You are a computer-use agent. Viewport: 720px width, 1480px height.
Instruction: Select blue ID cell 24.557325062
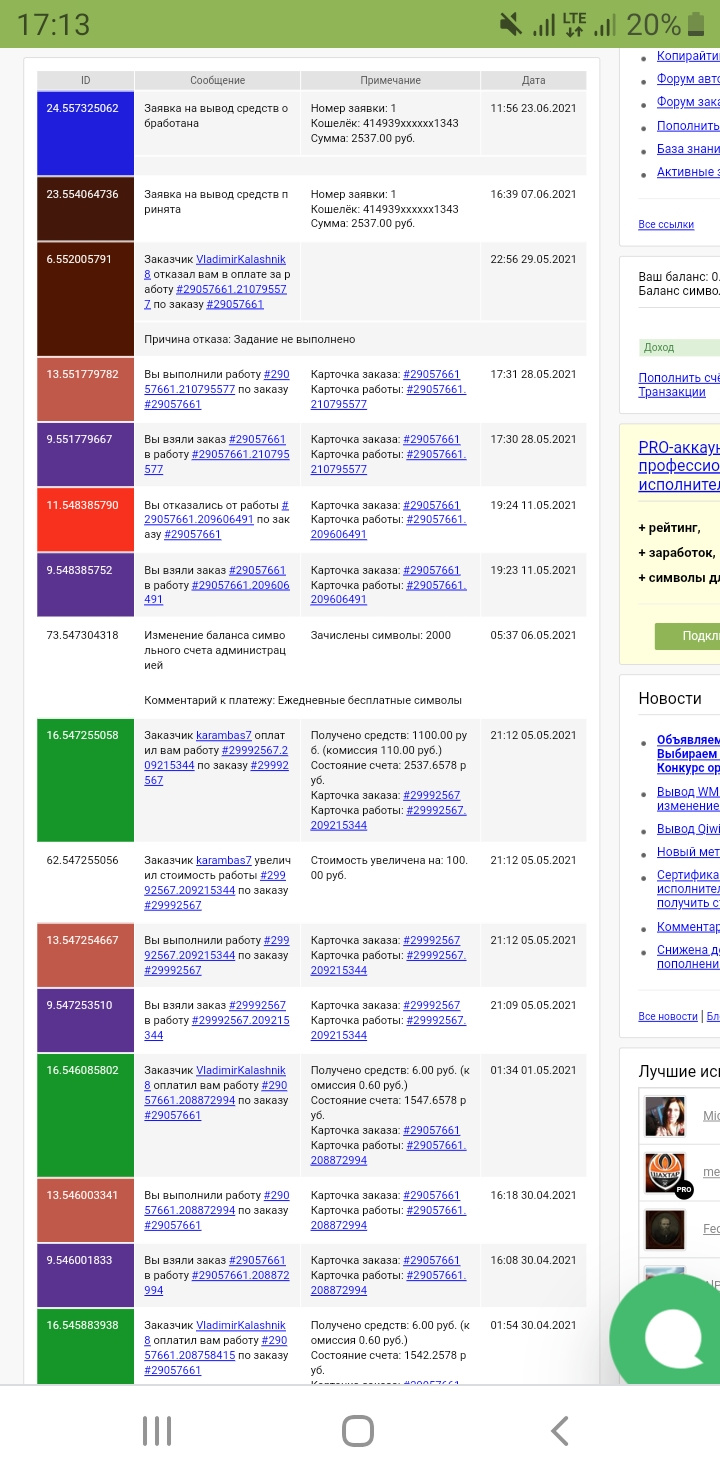point(85,134)
